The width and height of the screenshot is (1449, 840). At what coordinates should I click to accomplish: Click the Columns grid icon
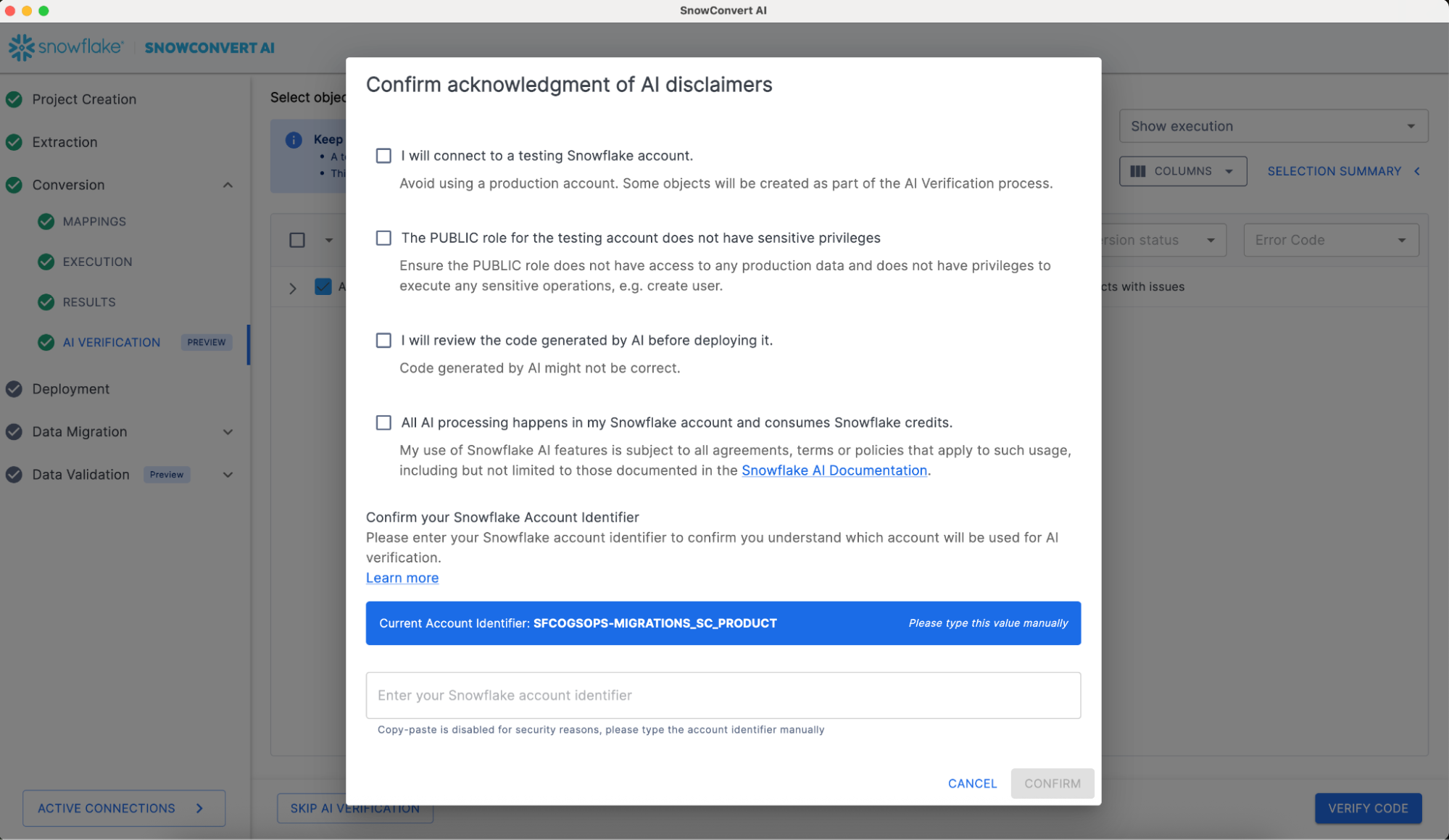(1138, 171)
